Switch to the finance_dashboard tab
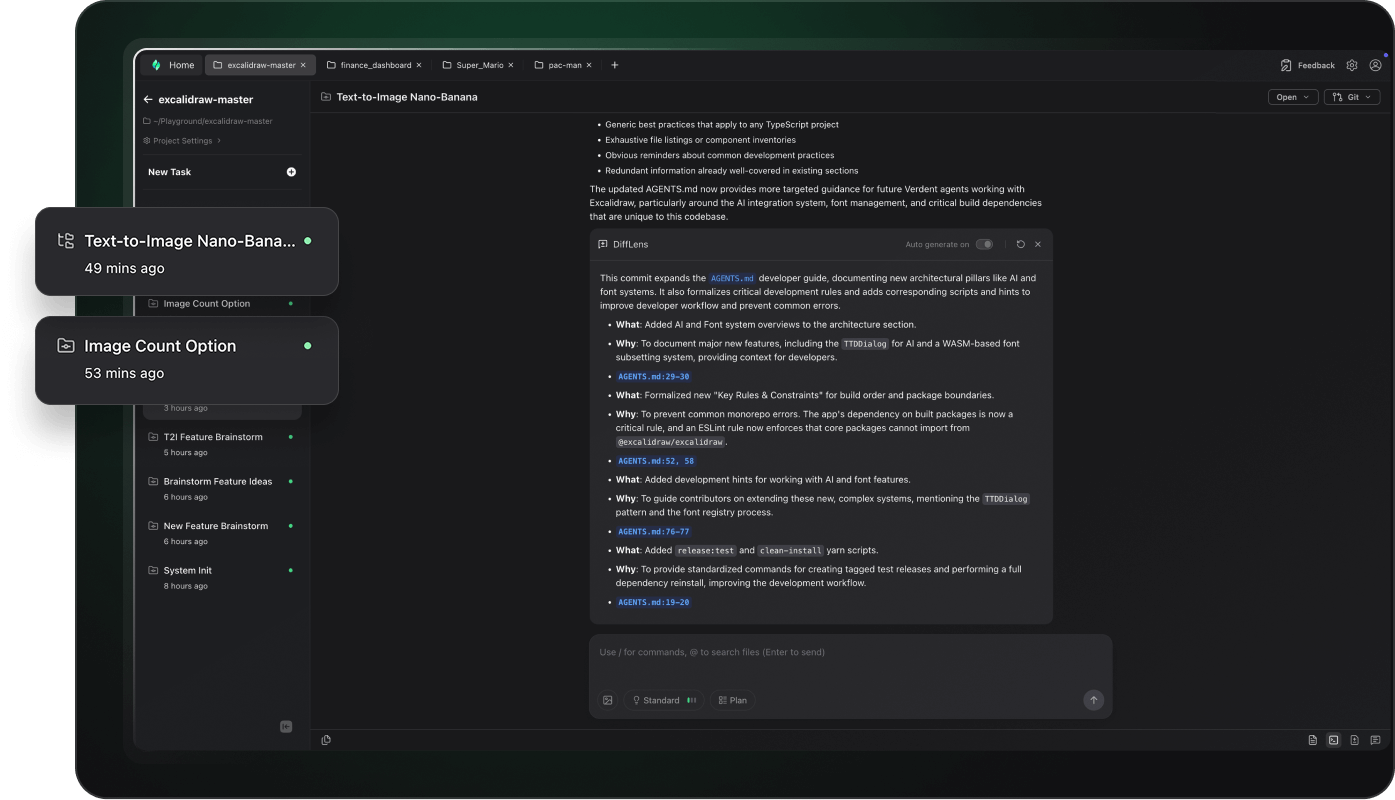 pyautogui.click(x=374, y=65)
